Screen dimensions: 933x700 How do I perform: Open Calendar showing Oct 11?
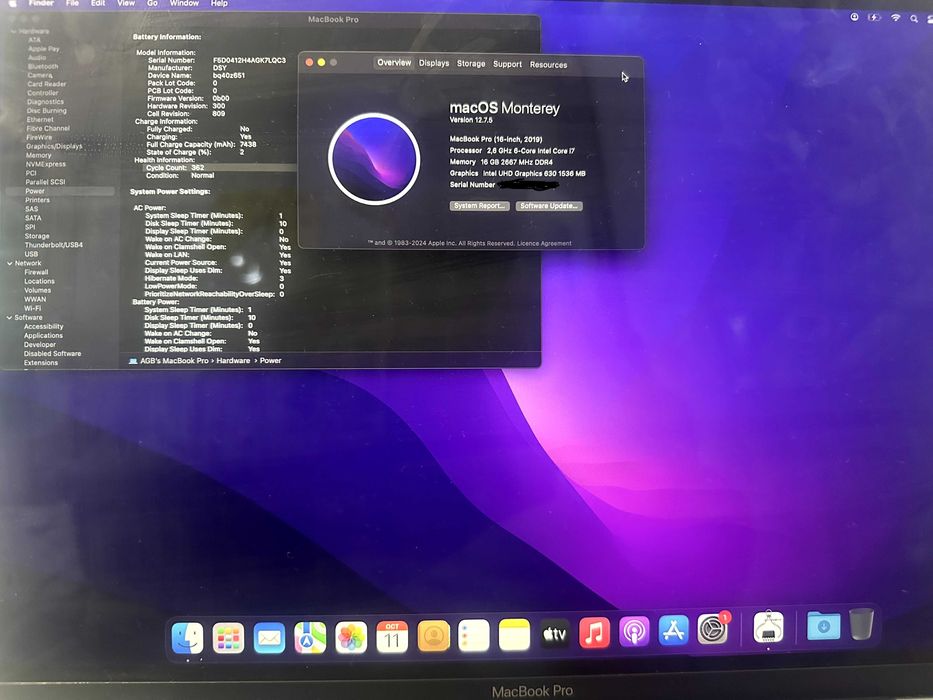(392, 637)
